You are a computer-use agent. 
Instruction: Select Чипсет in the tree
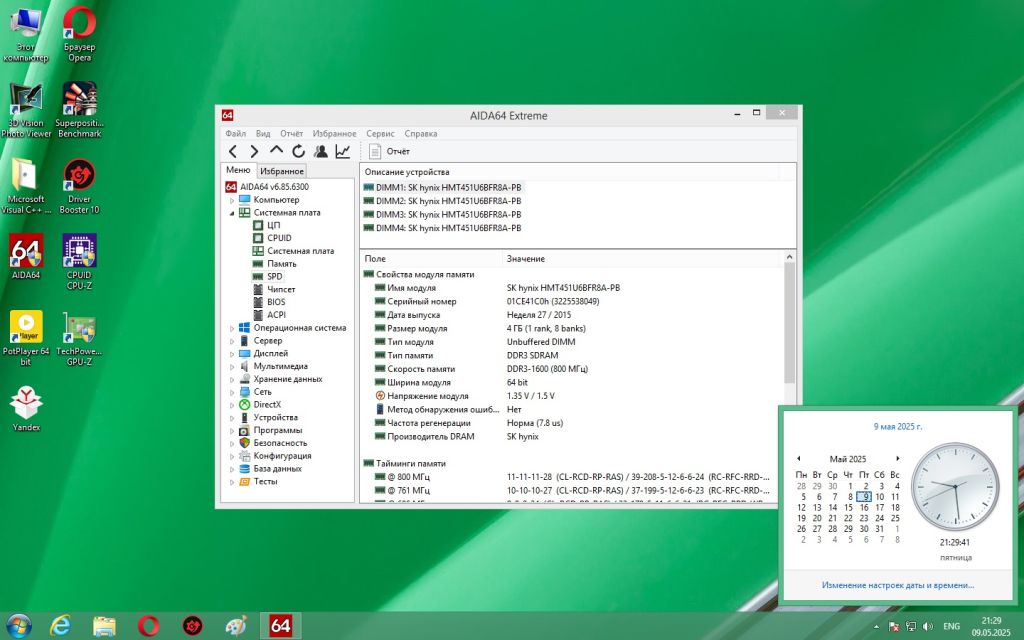click(x=281, y=289)
